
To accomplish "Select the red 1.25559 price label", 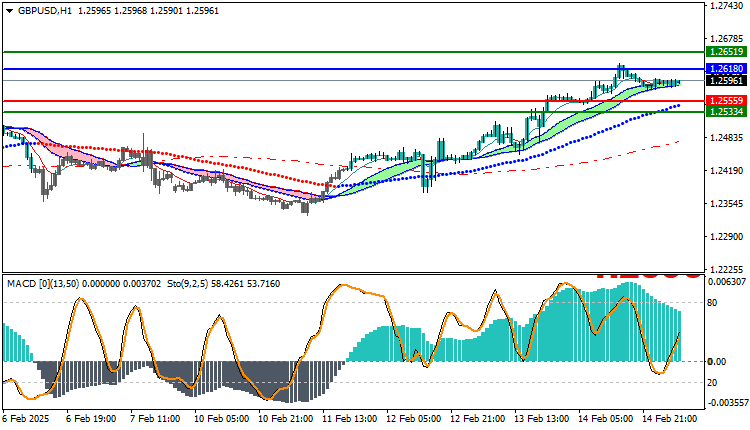I will (727, 101).
